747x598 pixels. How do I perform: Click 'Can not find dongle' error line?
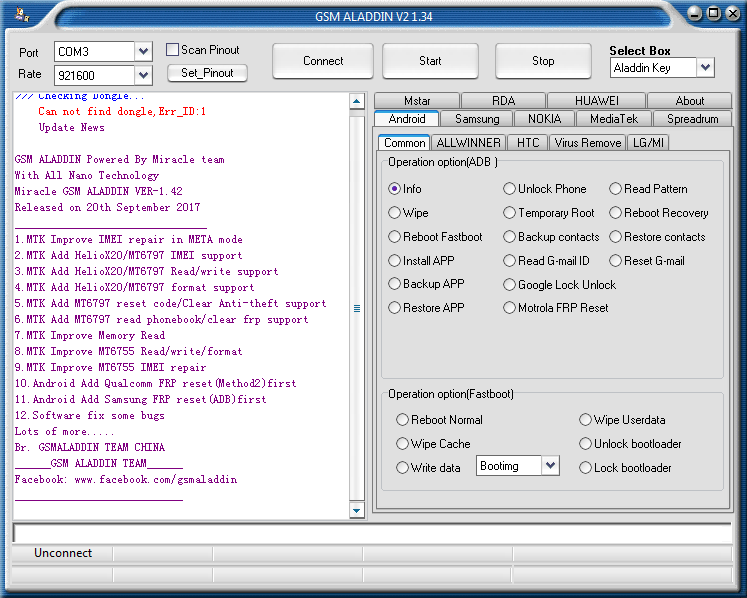click(122, 111)
